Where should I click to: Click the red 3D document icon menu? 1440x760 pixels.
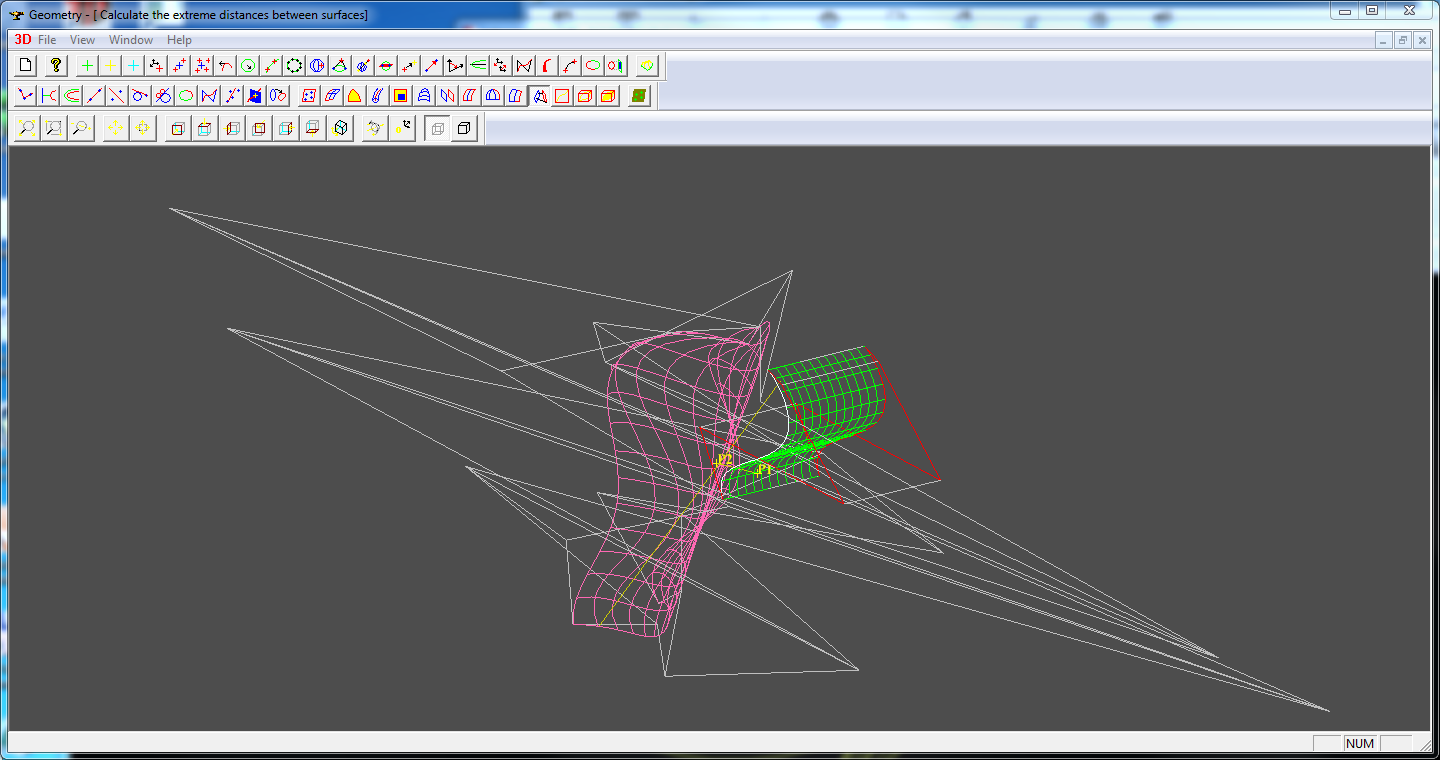(22, 40)
